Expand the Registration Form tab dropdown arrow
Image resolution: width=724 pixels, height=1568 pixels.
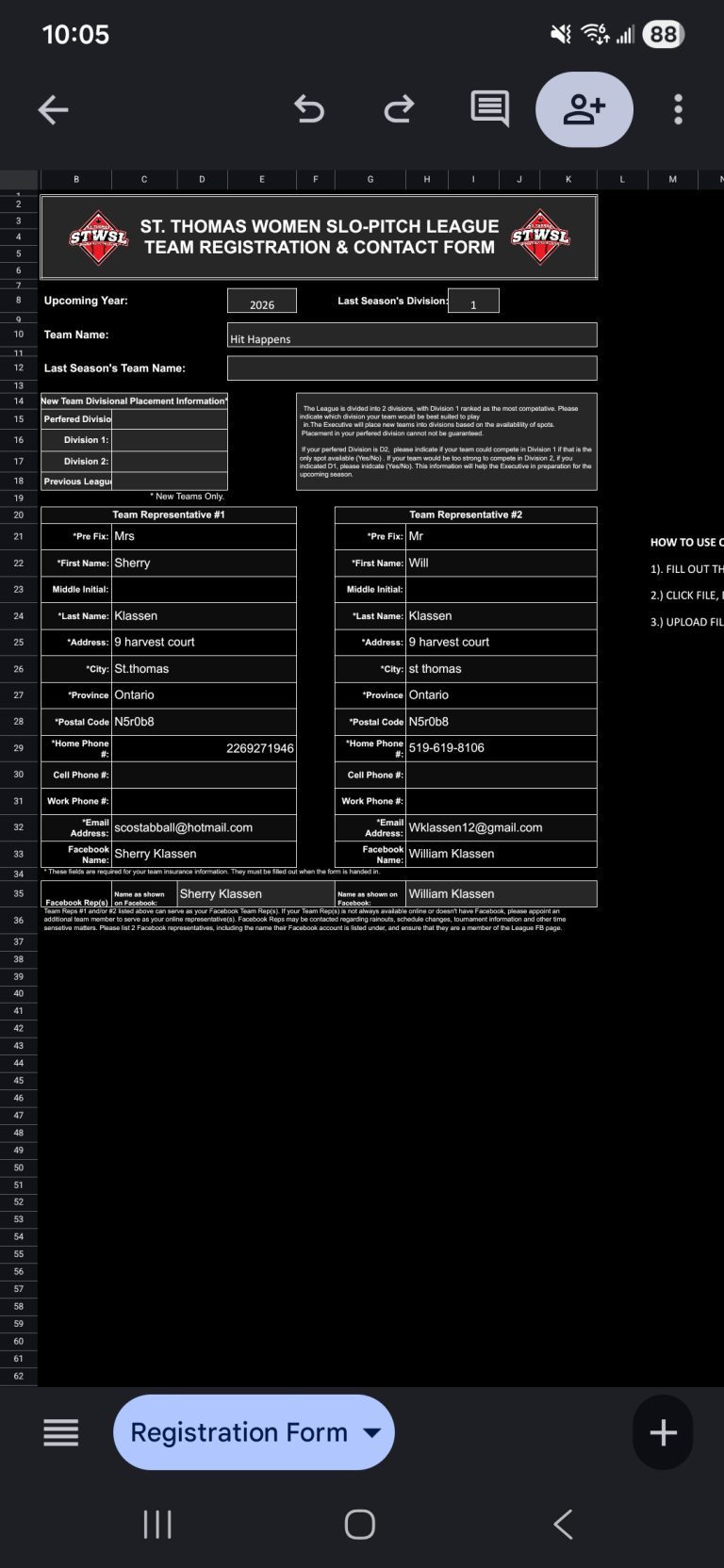tap(372, 1433)
